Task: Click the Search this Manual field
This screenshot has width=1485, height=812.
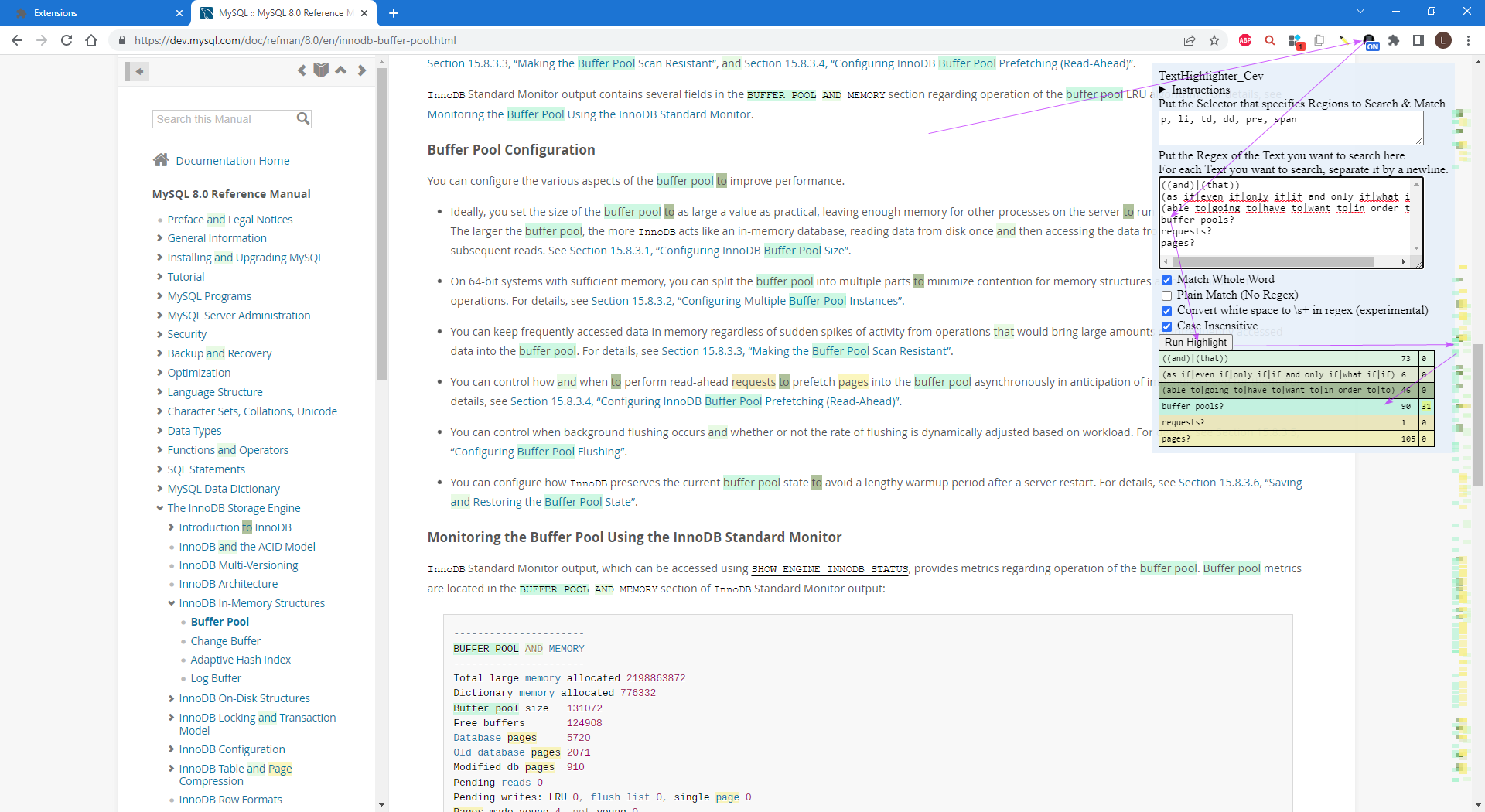Action: tap(224, 118)
